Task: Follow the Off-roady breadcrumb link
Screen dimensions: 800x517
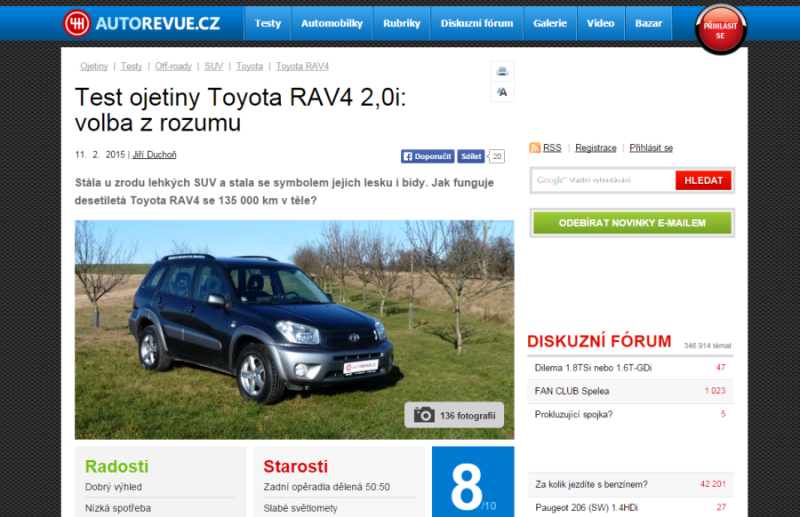Action: (173, 66)
